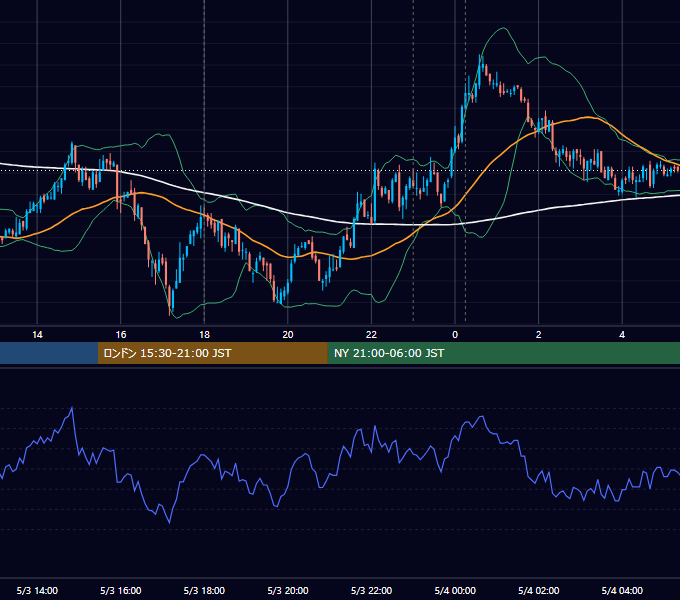The image size is (680, 600).
Task: Click the 14 hour axis label
Action: [37, 335]
